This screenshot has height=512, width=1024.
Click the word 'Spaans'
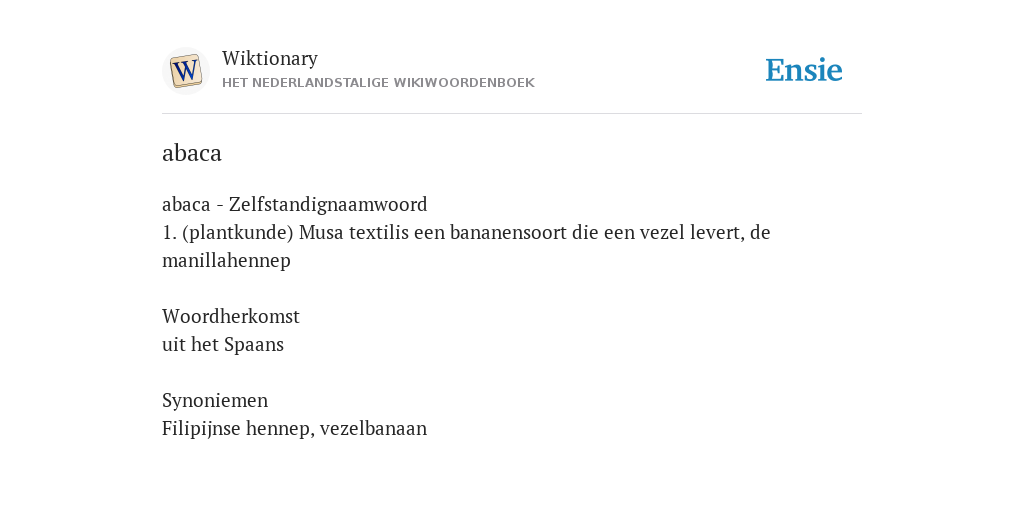pos(254,345)
